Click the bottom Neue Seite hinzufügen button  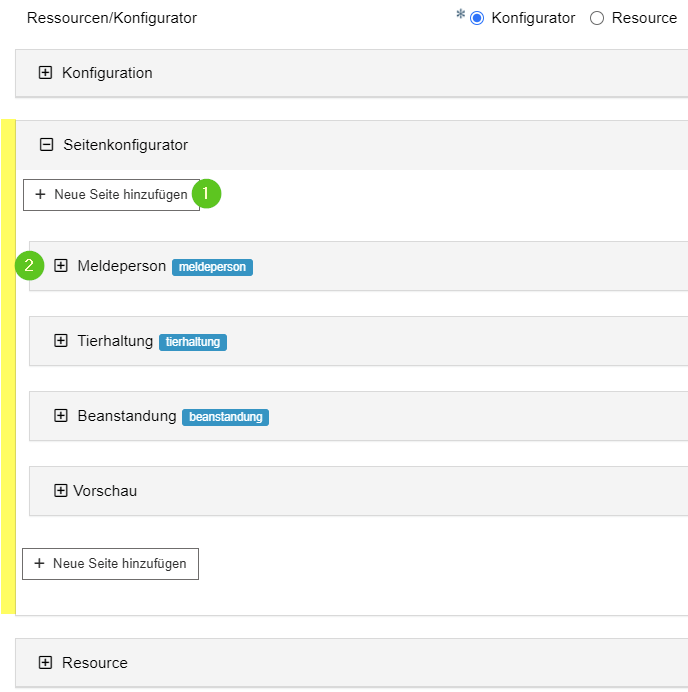pyautogui.click(x=110, y=564)
